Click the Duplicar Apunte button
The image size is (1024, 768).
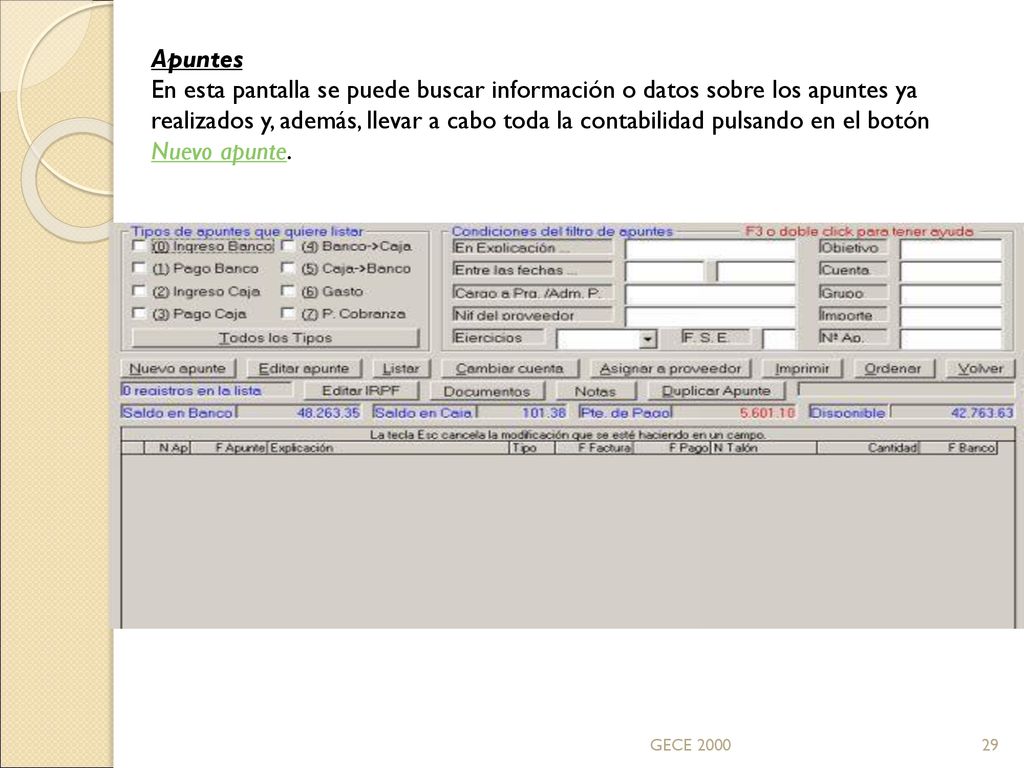click(x=716, y=391)
